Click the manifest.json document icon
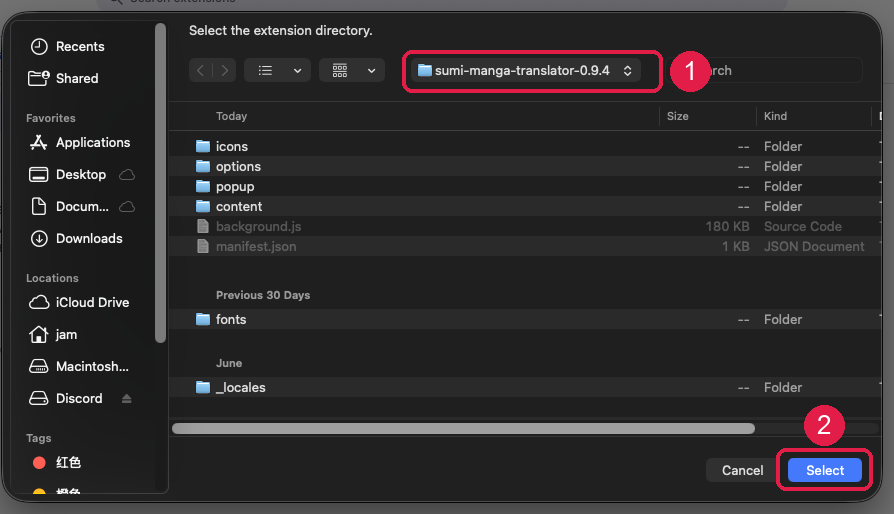 (x=203, y=246)
